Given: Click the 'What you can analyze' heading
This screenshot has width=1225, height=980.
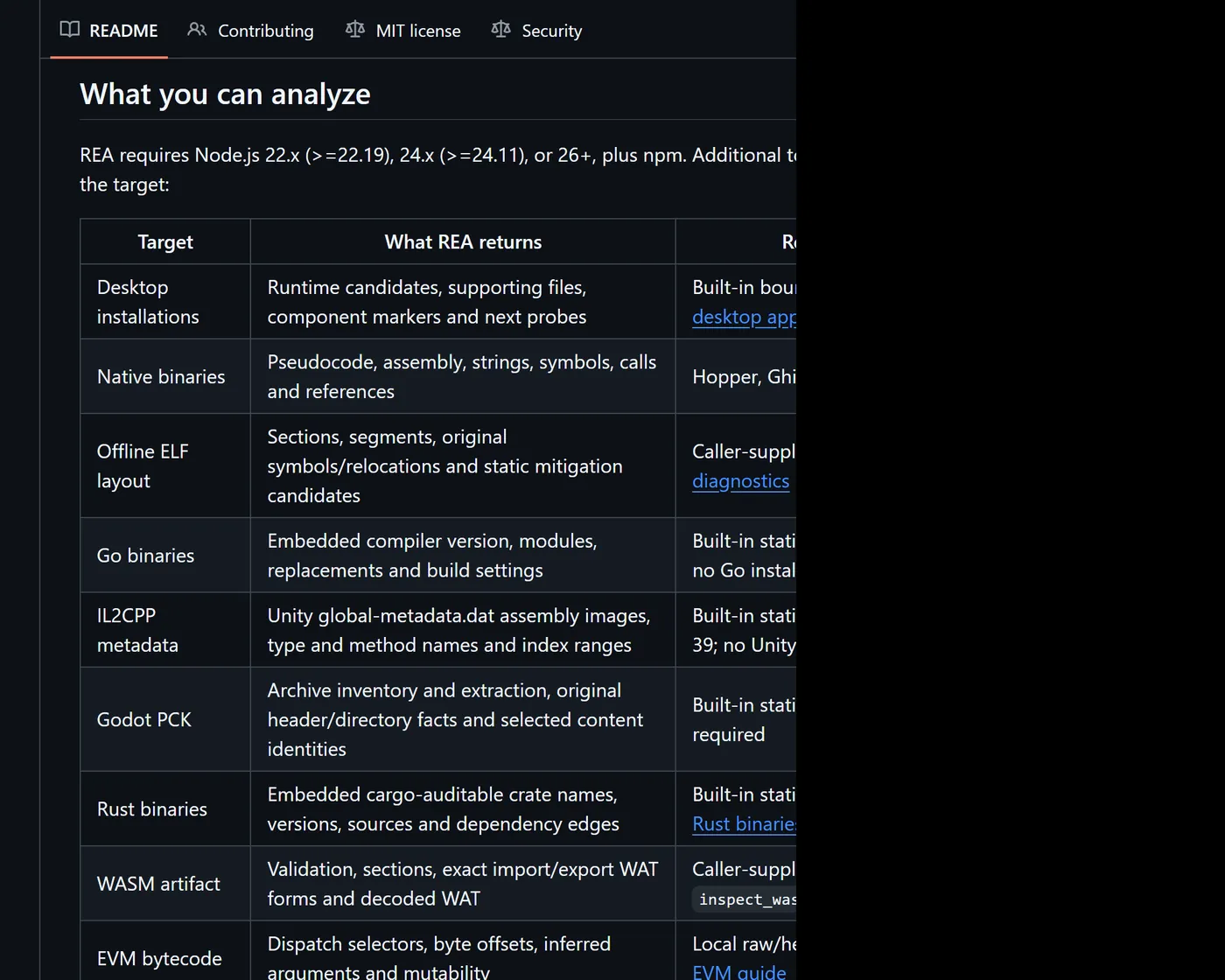Looking at the screenshot, I should pos(225,94).
